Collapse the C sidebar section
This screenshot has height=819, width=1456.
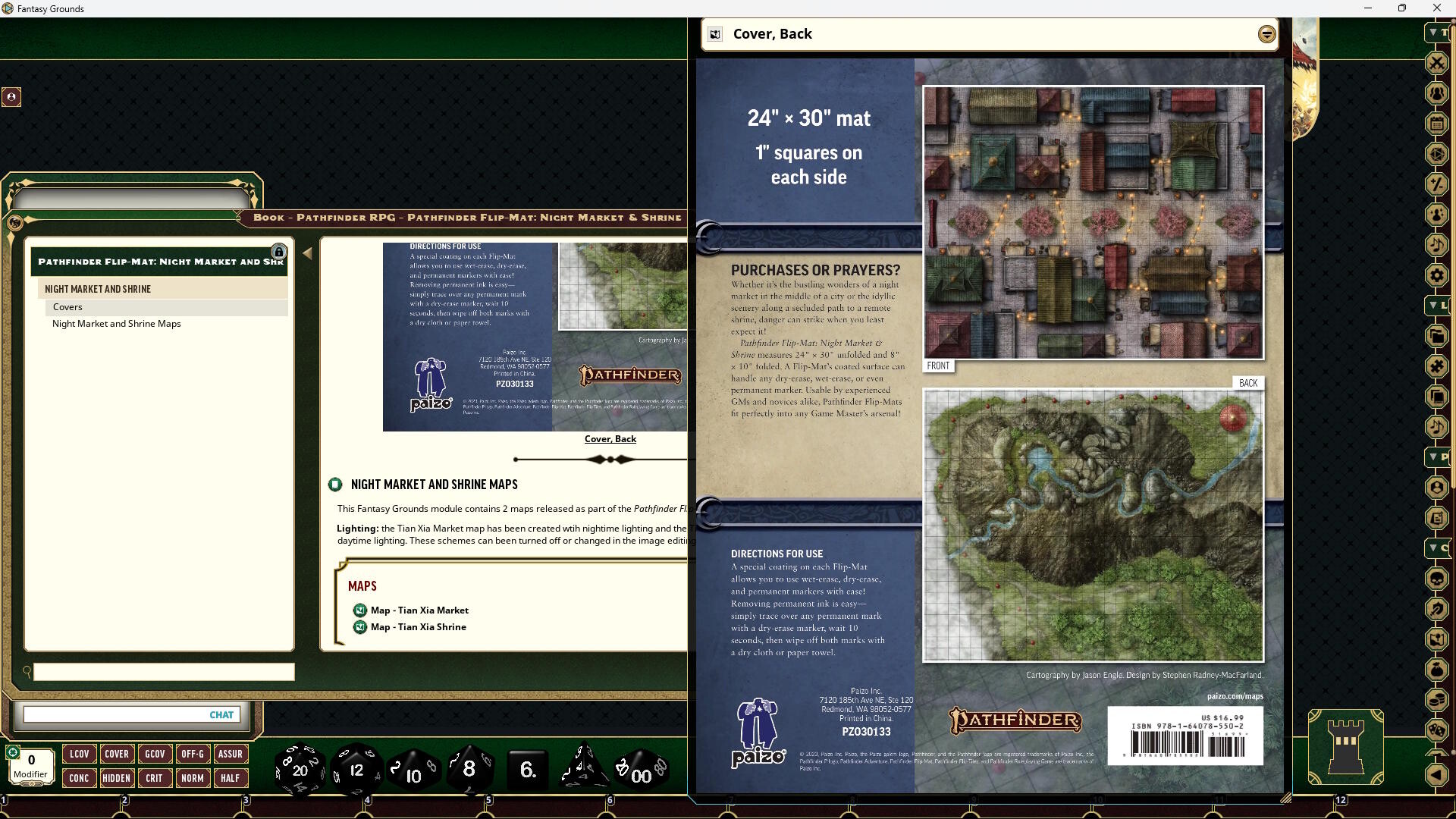(1437, 548)
